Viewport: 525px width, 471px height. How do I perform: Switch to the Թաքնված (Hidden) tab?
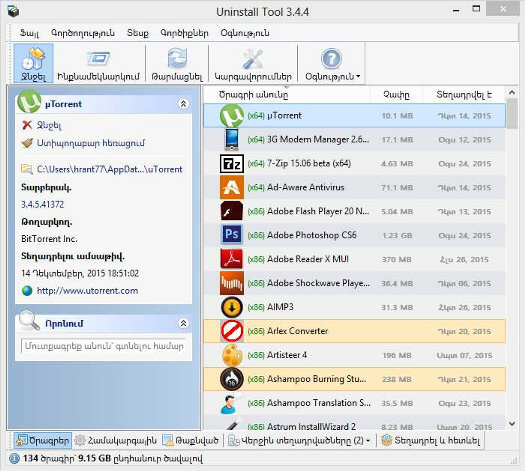[191, 441]
